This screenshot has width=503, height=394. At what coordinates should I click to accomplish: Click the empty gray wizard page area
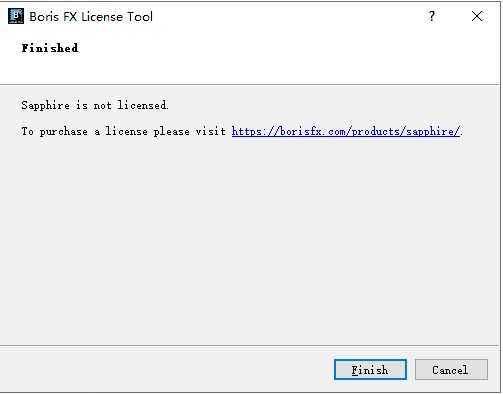click(250, 240)
